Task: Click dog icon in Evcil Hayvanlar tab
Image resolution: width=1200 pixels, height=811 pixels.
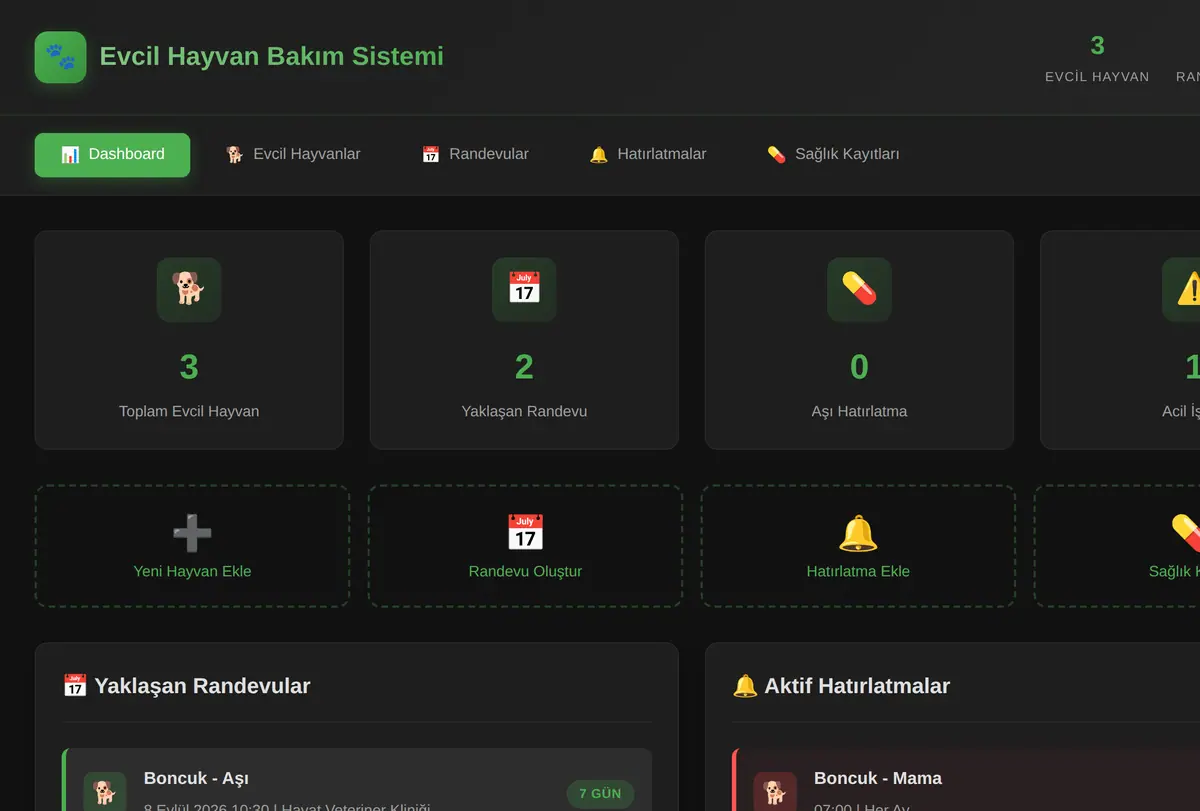Action: point(235,155)
